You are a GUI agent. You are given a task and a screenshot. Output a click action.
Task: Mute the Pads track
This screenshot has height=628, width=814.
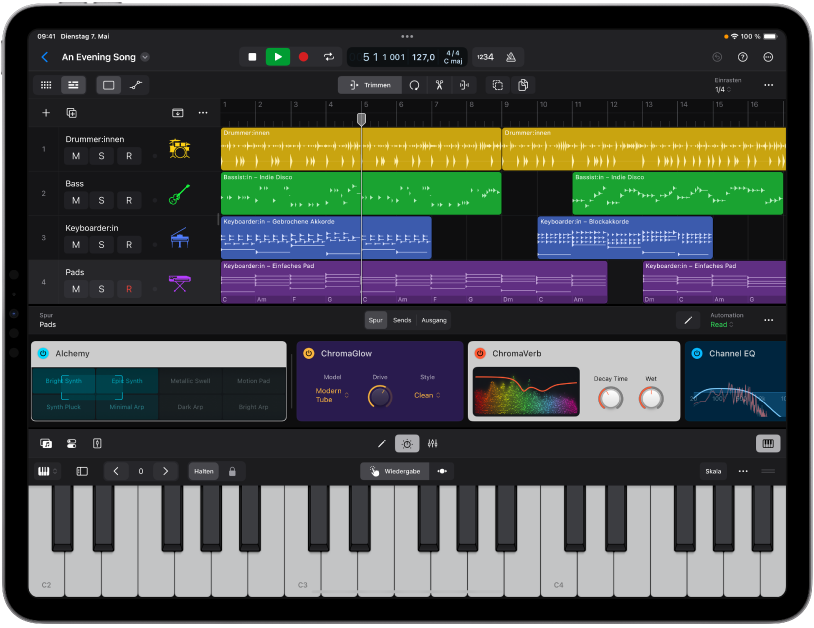[x=76, y=289]
